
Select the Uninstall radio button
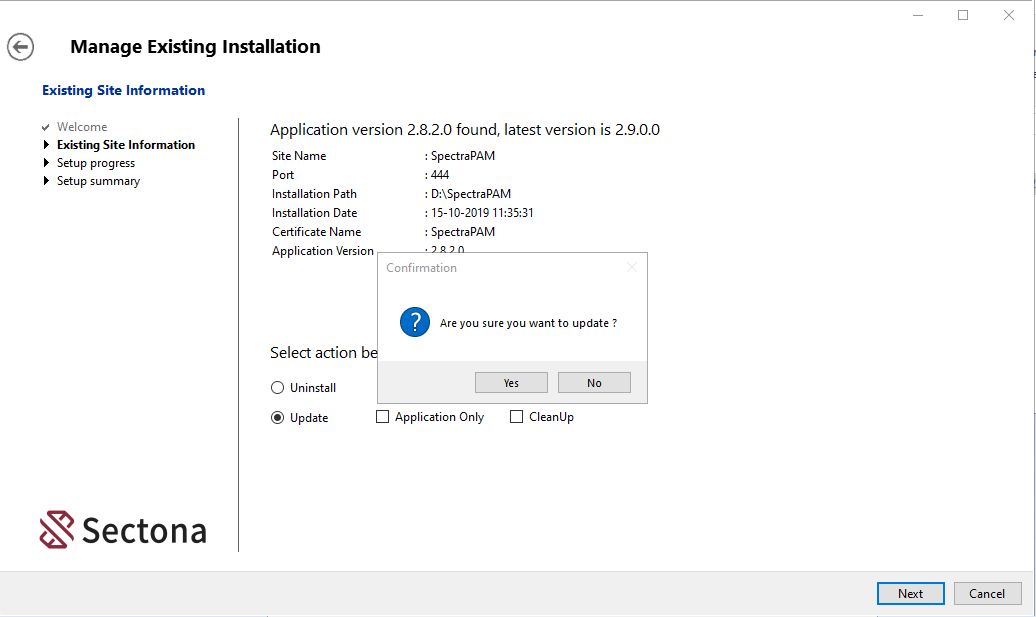[x=278, y=388]
